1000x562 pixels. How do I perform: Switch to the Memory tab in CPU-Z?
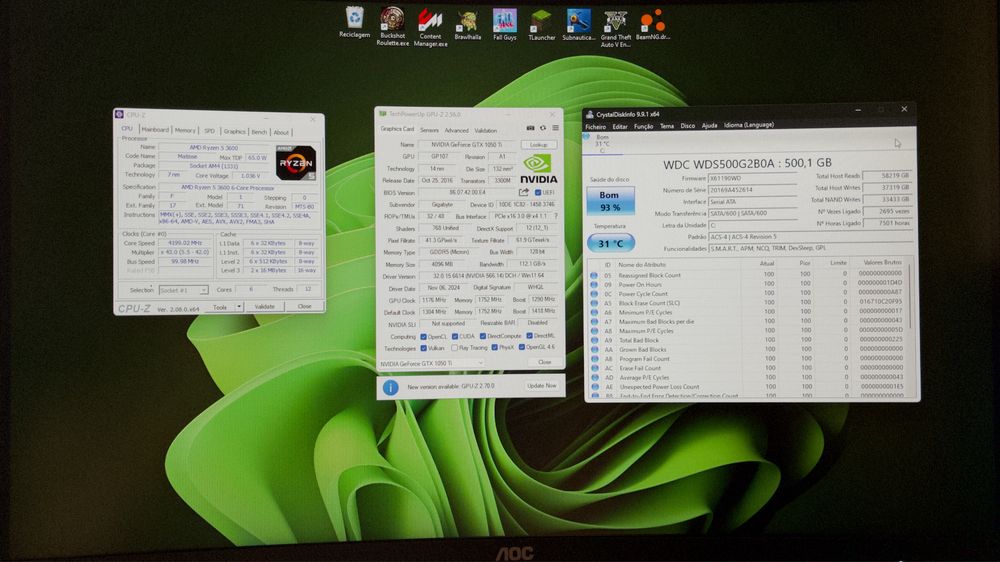(185, 130)
